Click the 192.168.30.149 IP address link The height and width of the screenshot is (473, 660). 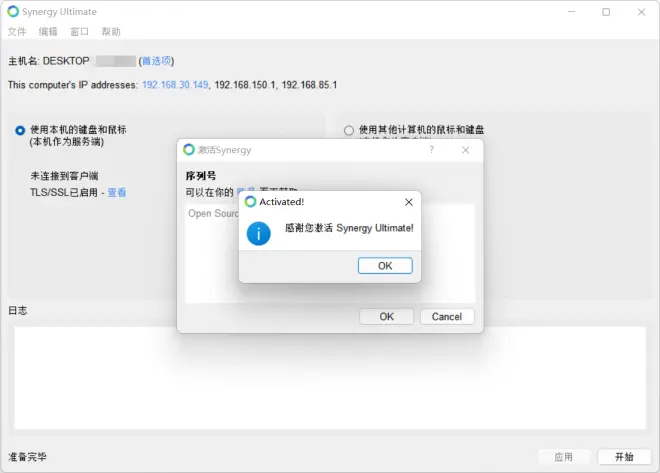(175, 85)
